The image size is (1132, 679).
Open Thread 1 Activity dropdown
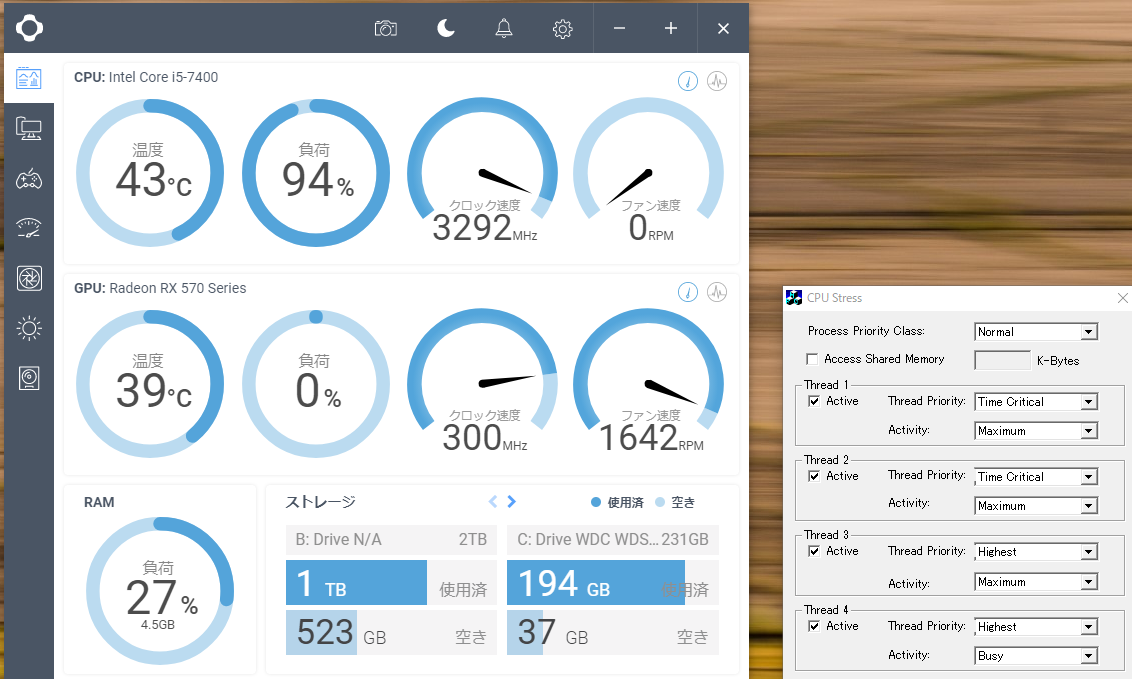click(1036, 431)
